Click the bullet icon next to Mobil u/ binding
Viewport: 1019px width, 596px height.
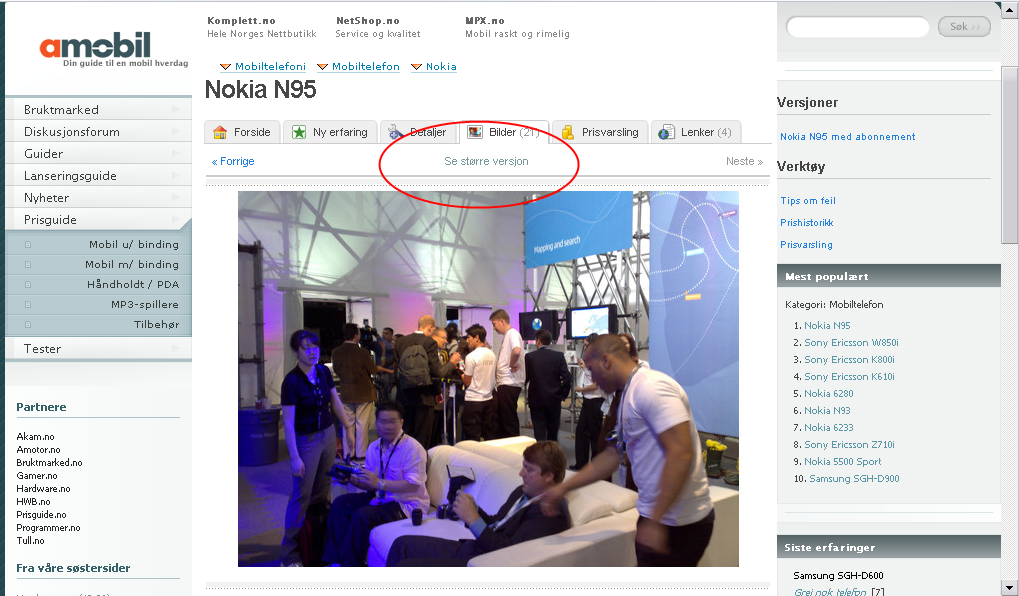click(28, 245)
